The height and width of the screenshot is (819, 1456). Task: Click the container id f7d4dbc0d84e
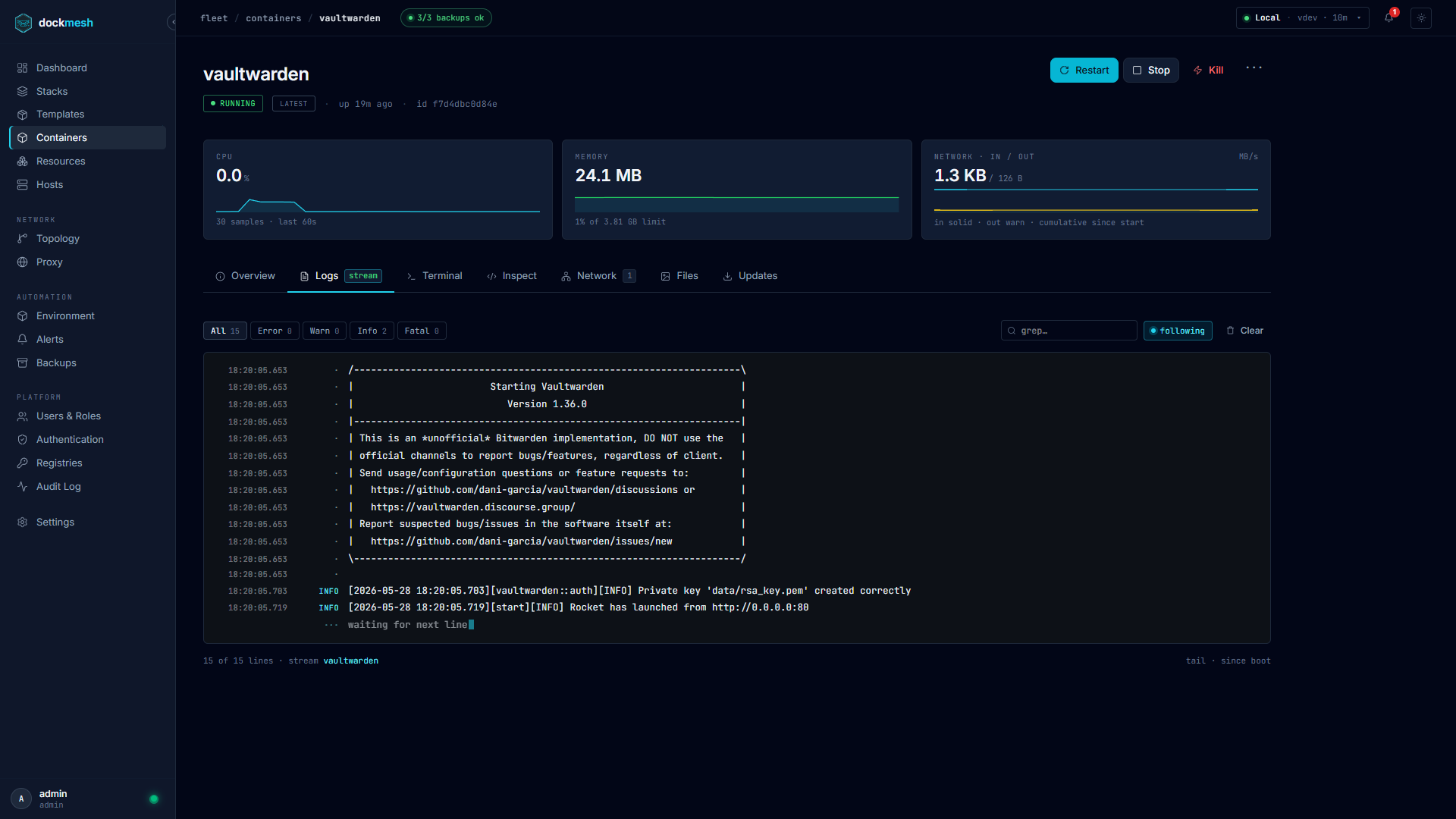pyautogui.click(x=457, y=105)
